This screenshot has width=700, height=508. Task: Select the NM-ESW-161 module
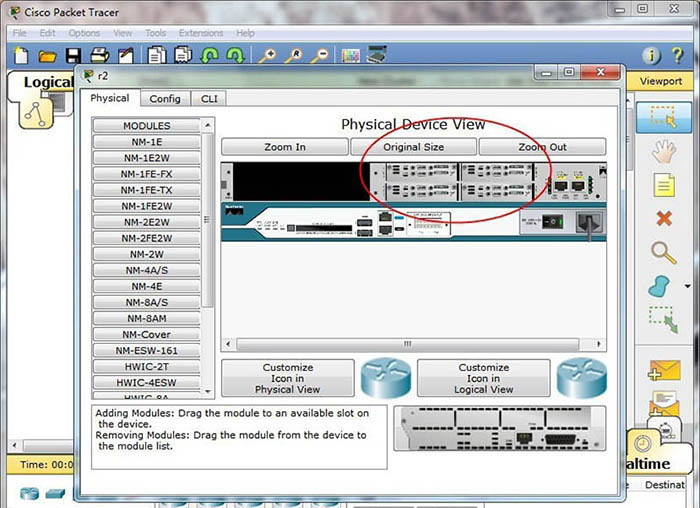[x=146, y=351]
